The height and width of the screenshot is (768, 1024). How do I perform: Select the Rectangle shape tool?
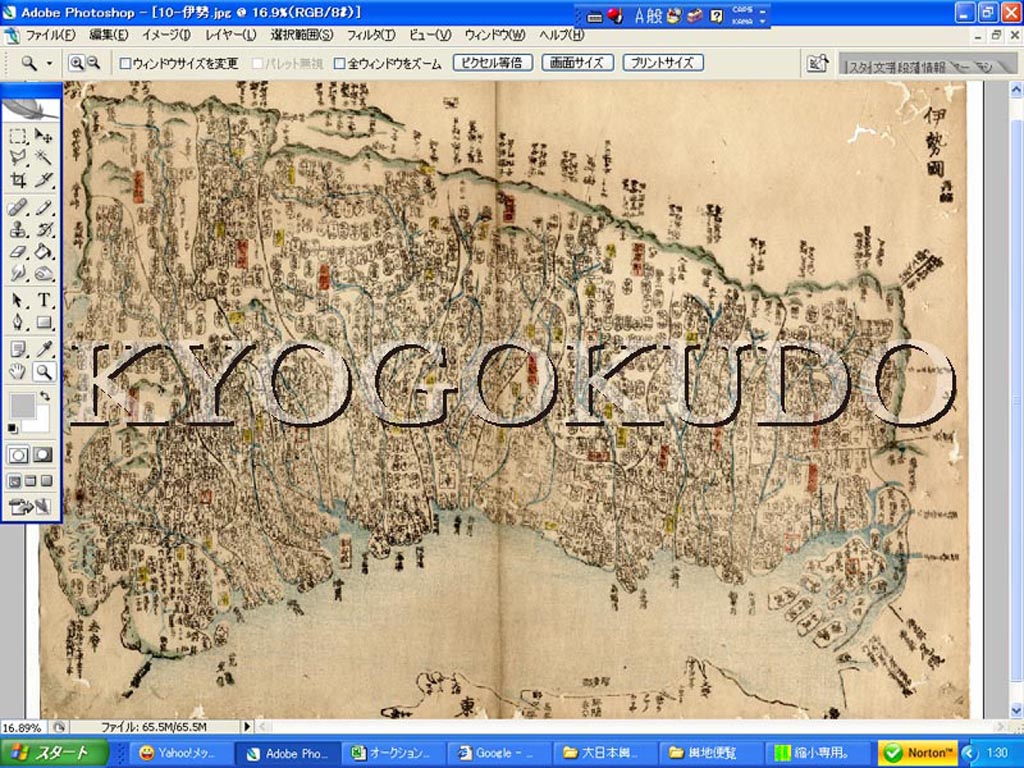point(43,322)
